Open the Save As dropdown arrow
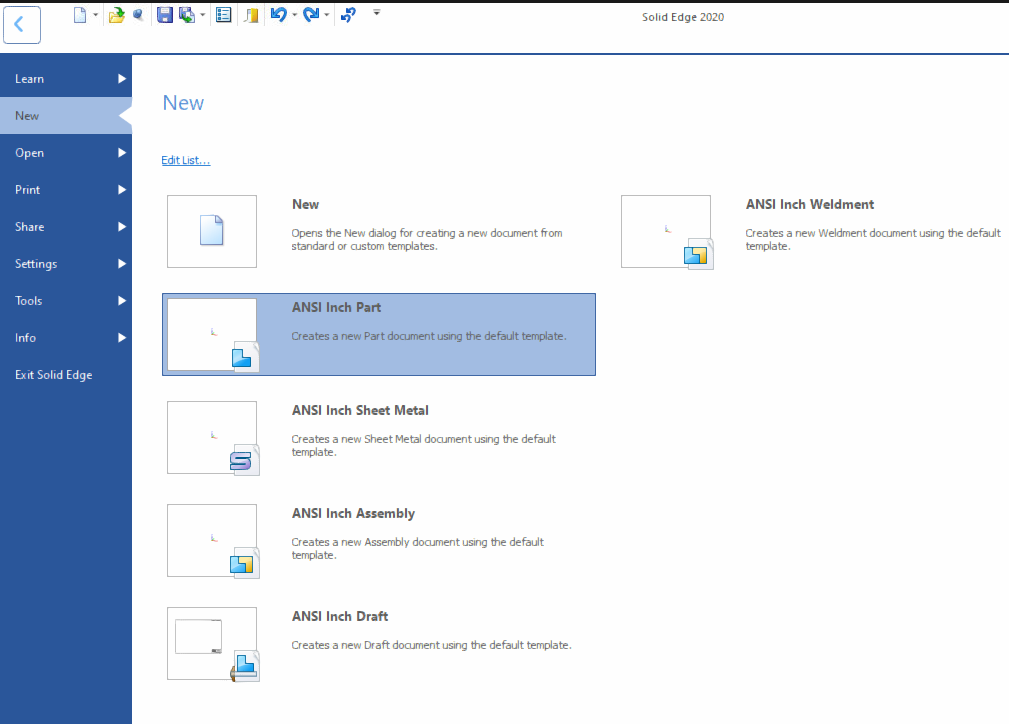The height and width of the screenshot is (724, 1009). pos(203,15)
